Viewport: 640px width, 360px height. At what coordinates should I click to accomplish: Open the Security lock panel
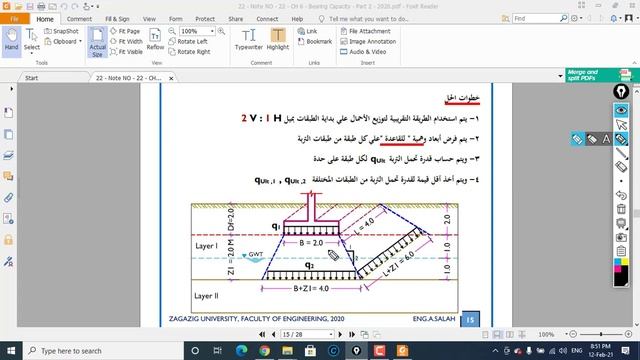[8, 240]
